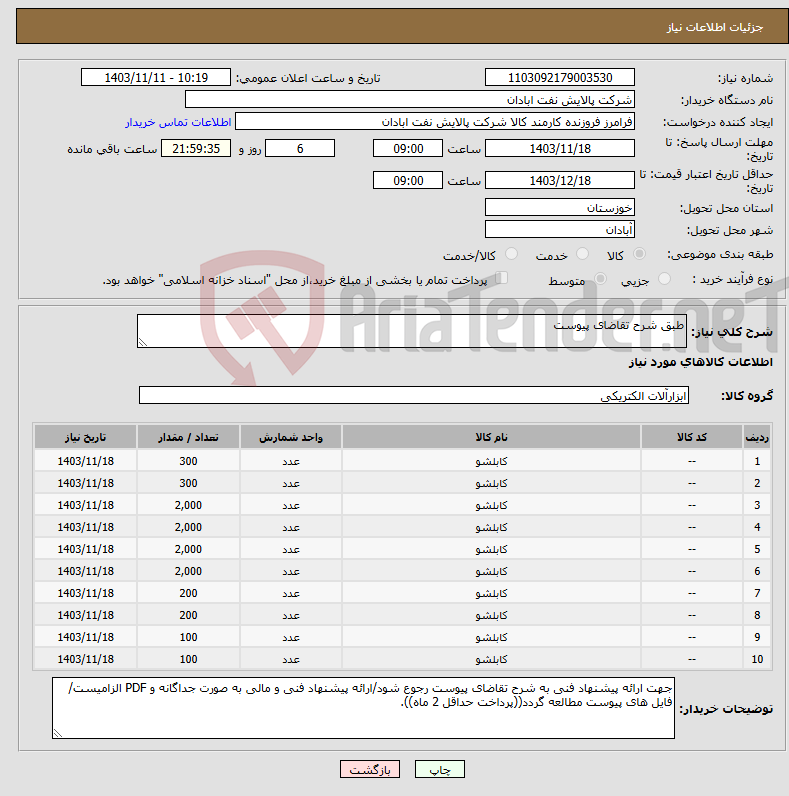Click the ردیف column header

coord(757,437)
